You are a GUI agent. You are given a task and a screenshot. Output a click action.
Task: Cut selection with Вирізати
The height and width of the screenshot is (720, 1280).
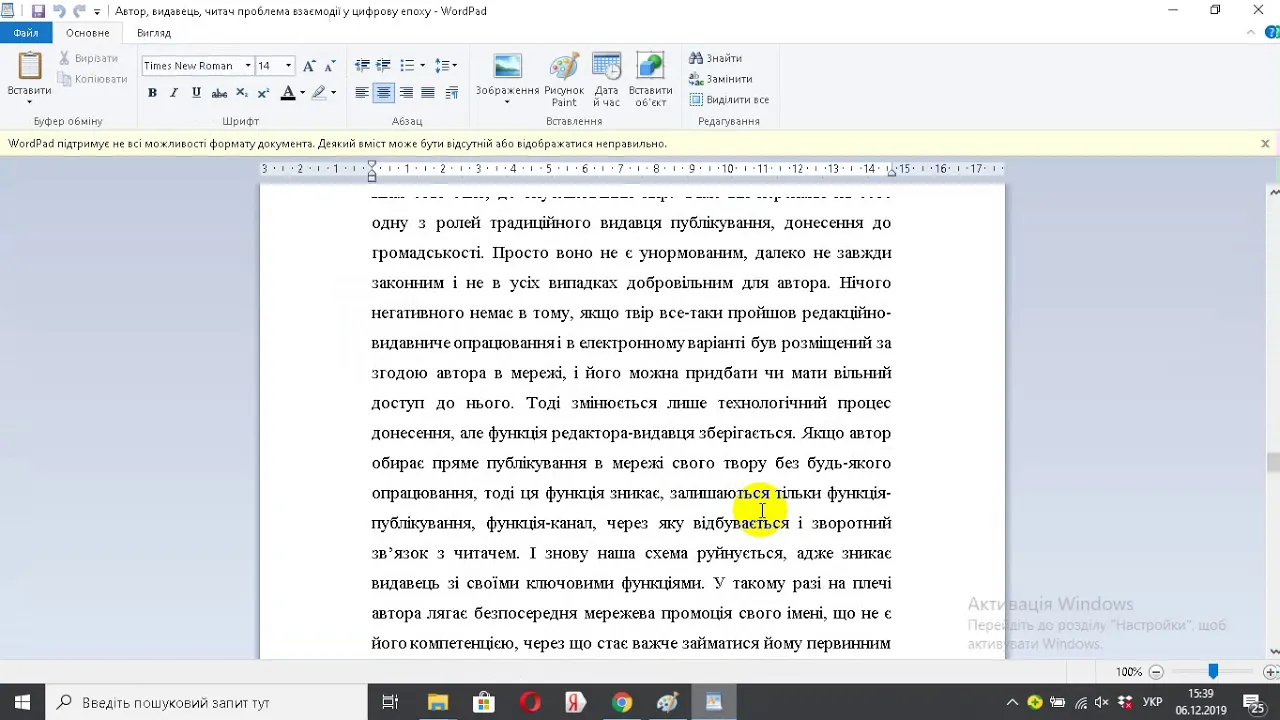click(x=88, y=59)
